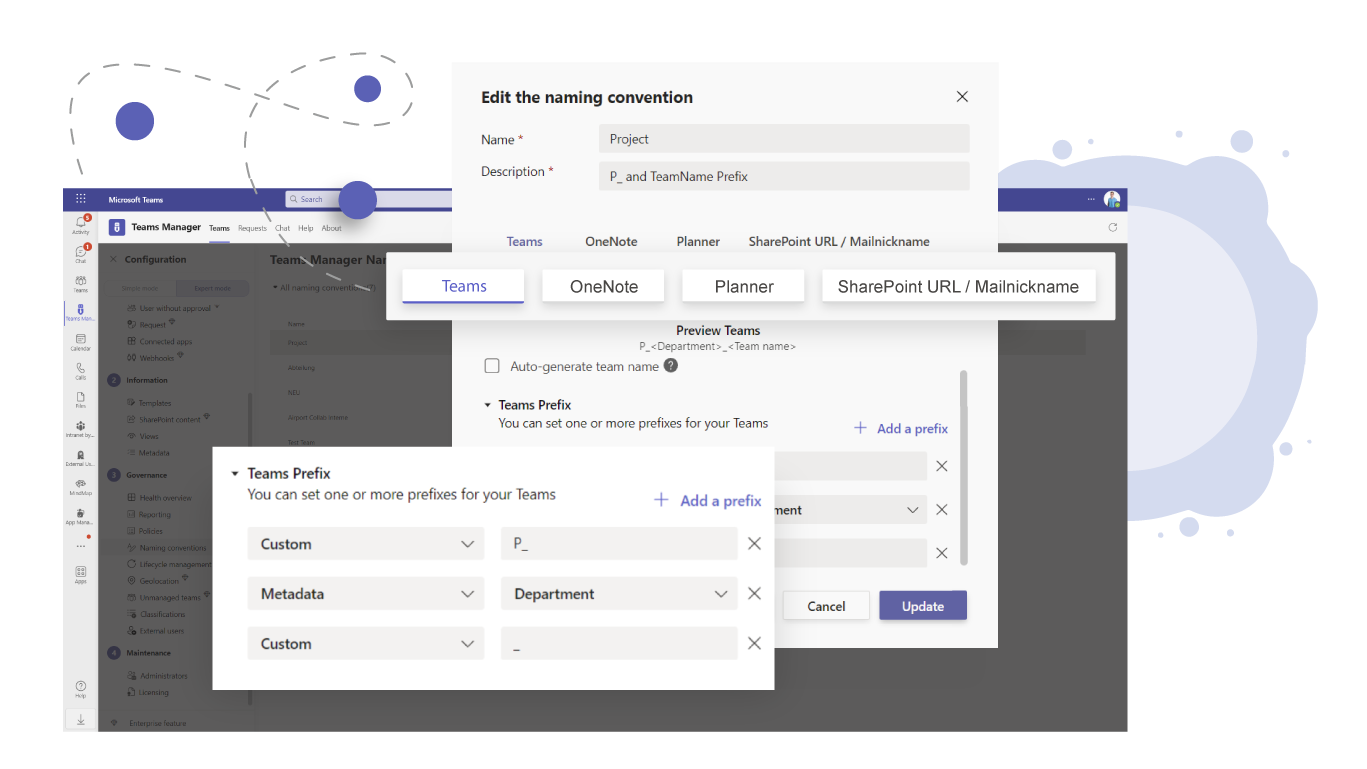This screenshot has height=769, width=1367.
Task: Remove the enlarged underscore custom prefix row
Action: coord(755,644)
